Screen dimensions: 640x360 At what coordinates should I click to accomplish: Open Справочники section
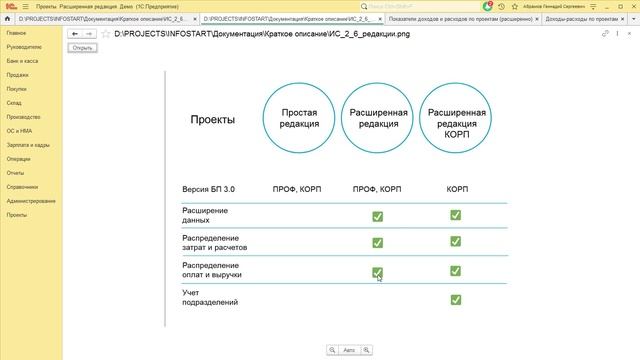tap(22, 187)
